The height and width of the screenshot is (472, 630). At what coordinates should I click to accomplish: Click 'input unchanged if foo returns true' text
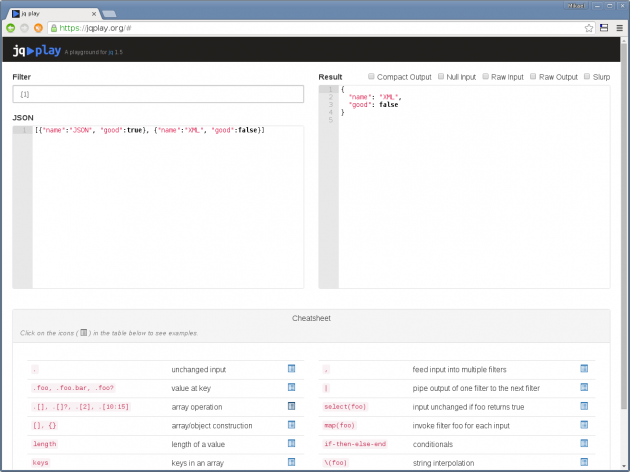click(468, 407)
